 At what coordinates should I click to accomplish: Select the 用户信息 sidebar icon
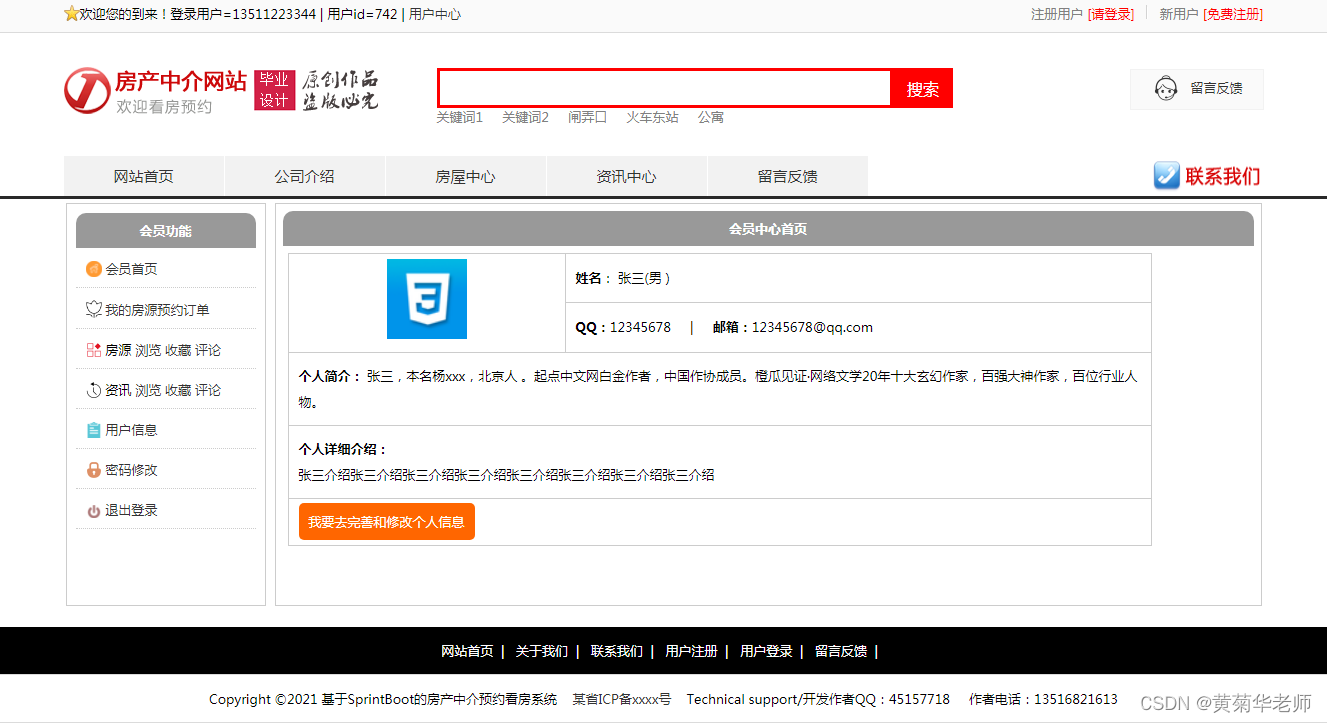(92, 428)
